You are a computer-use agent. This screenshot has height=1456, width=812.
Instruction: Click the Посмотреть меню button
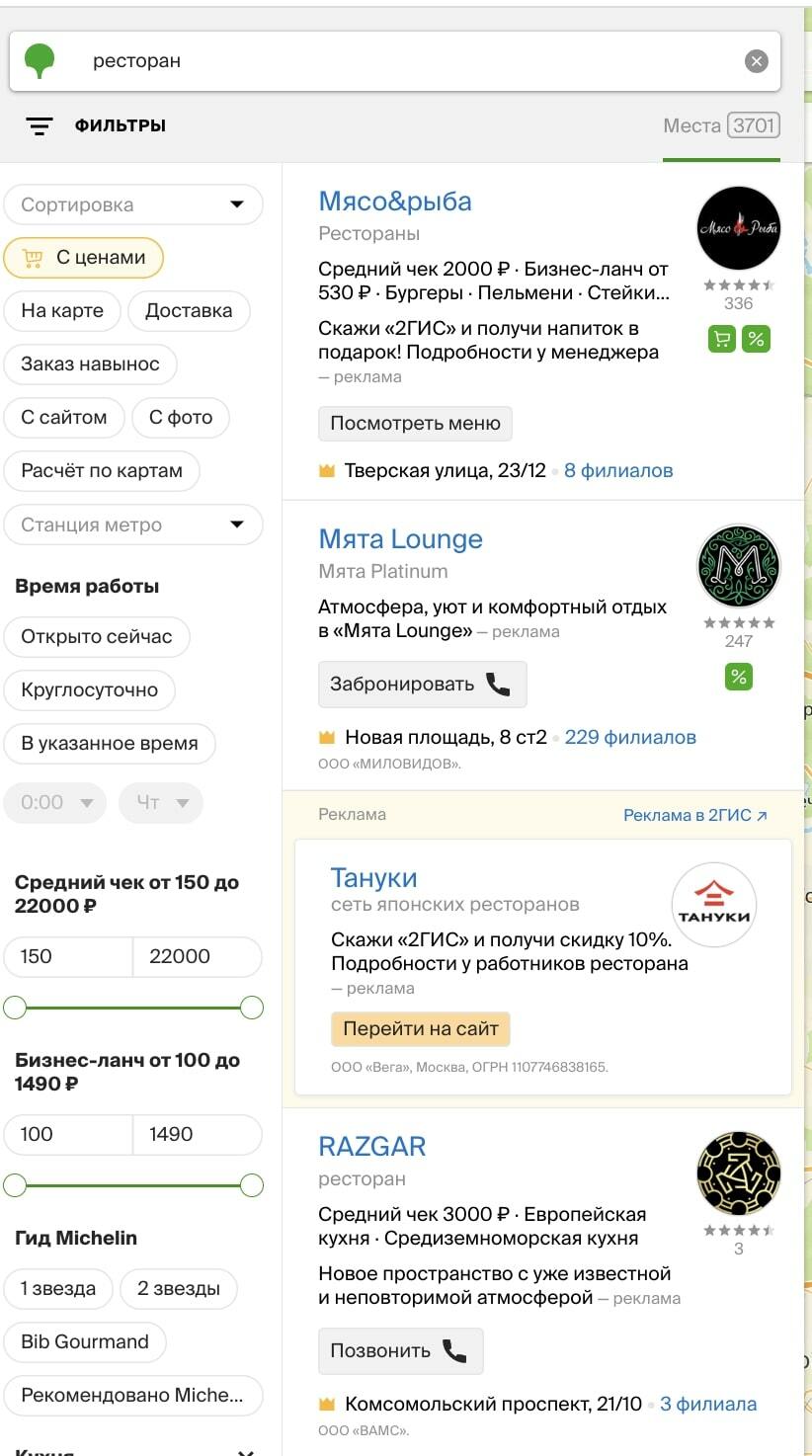415,424
